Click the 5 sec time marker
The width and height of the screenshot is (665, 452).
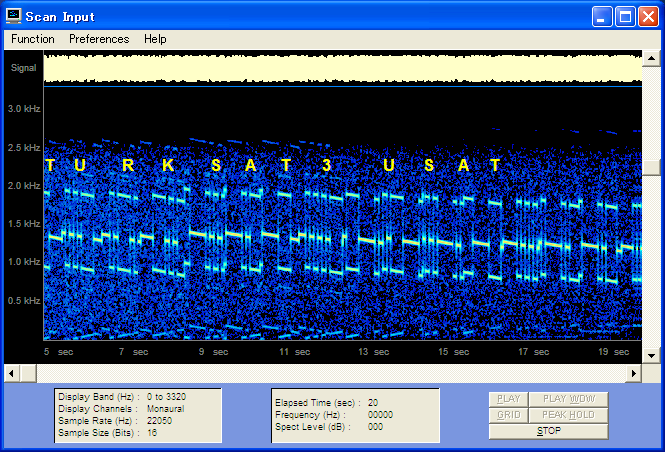(59, 352)
